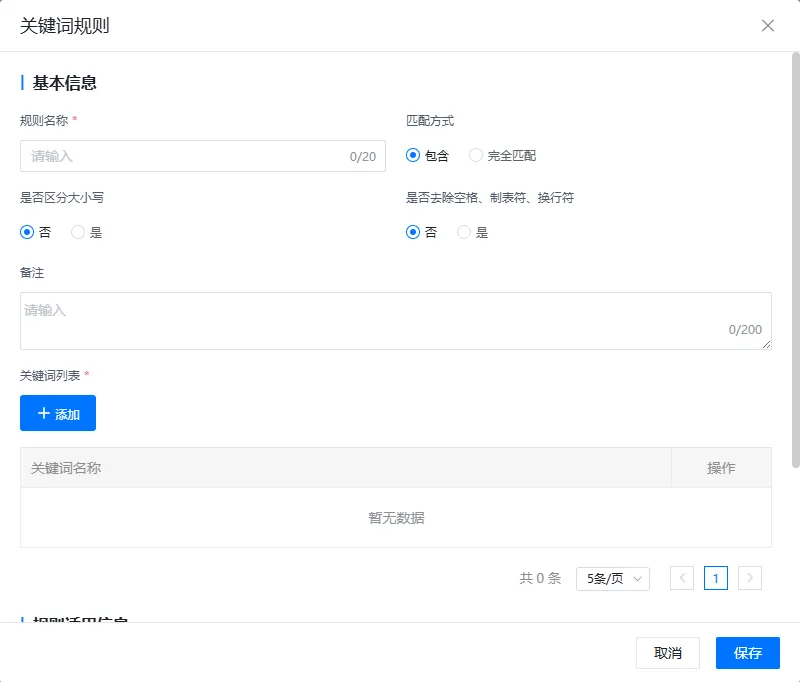Viewport: 800px width, 682px height.
Task: Save the rule with 保存 button
Action: point(747,653)
